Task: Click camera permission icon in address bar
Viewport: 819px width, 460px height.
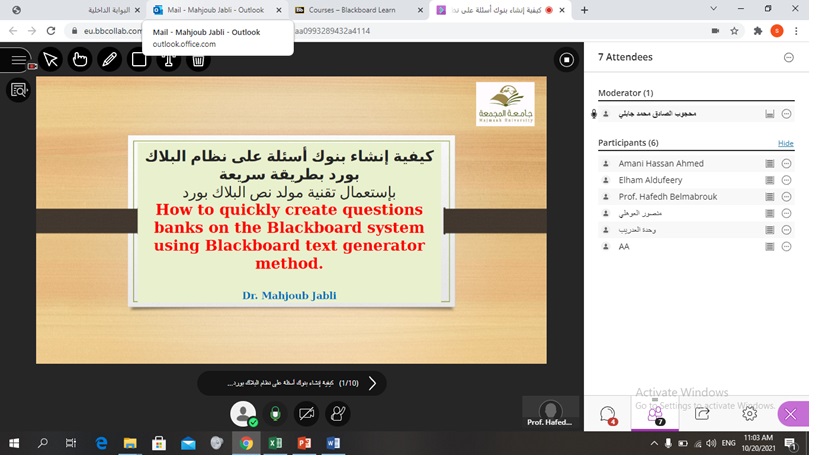Action: click(x=715, y=31)
